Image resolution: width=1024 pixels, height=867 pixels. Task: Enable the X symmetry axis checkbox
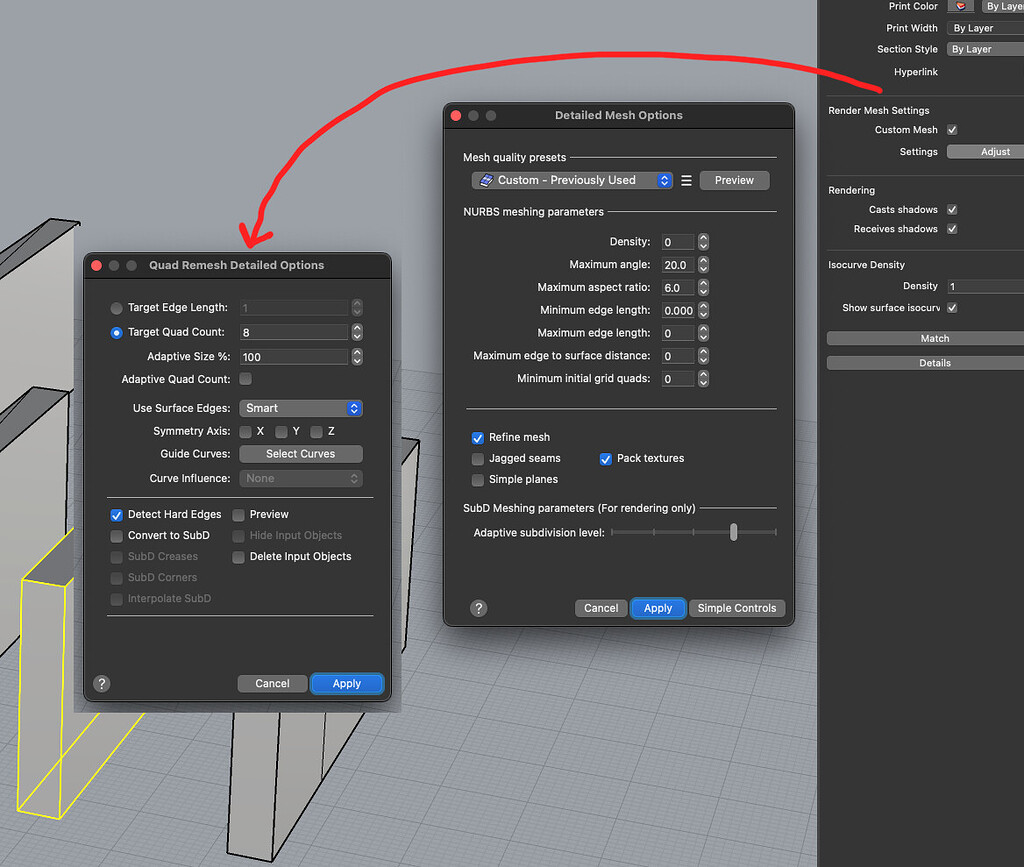pyautogui.click(x=245, y=431)
